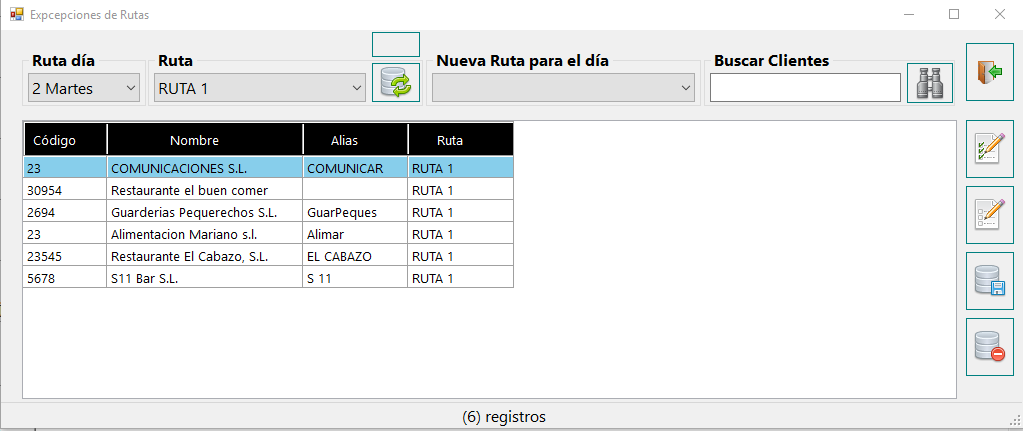The height and width of the screenshot is (431, 1023).
Task: Maximize the Expcepciones de Rutas window
Action: (x=954, y=14)
